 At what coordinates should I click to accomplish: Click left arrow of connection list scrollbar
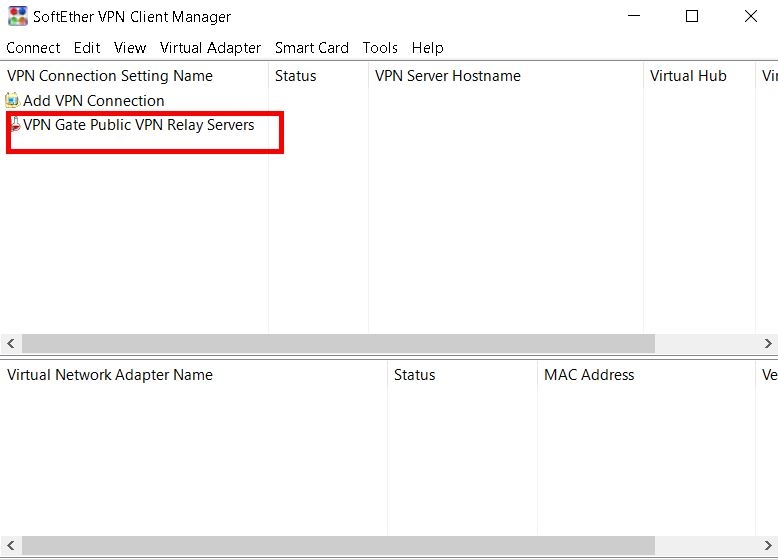point(11,343)
